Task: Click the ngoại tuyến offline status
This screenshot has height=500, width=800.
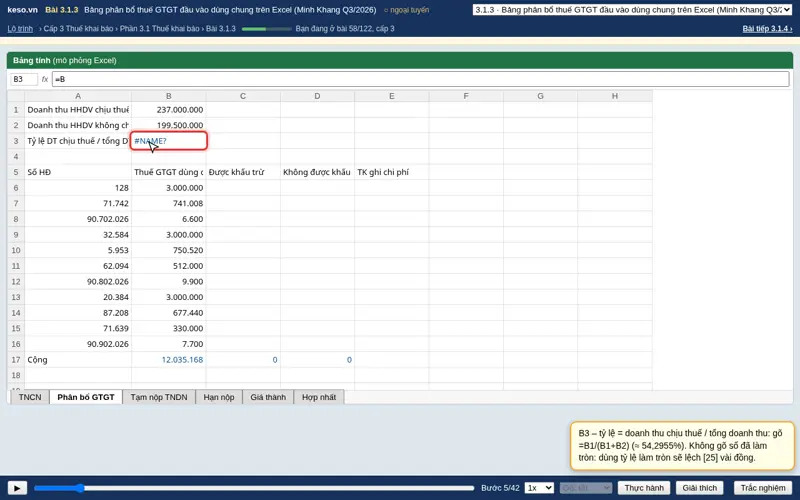Action: coord(406,10)
